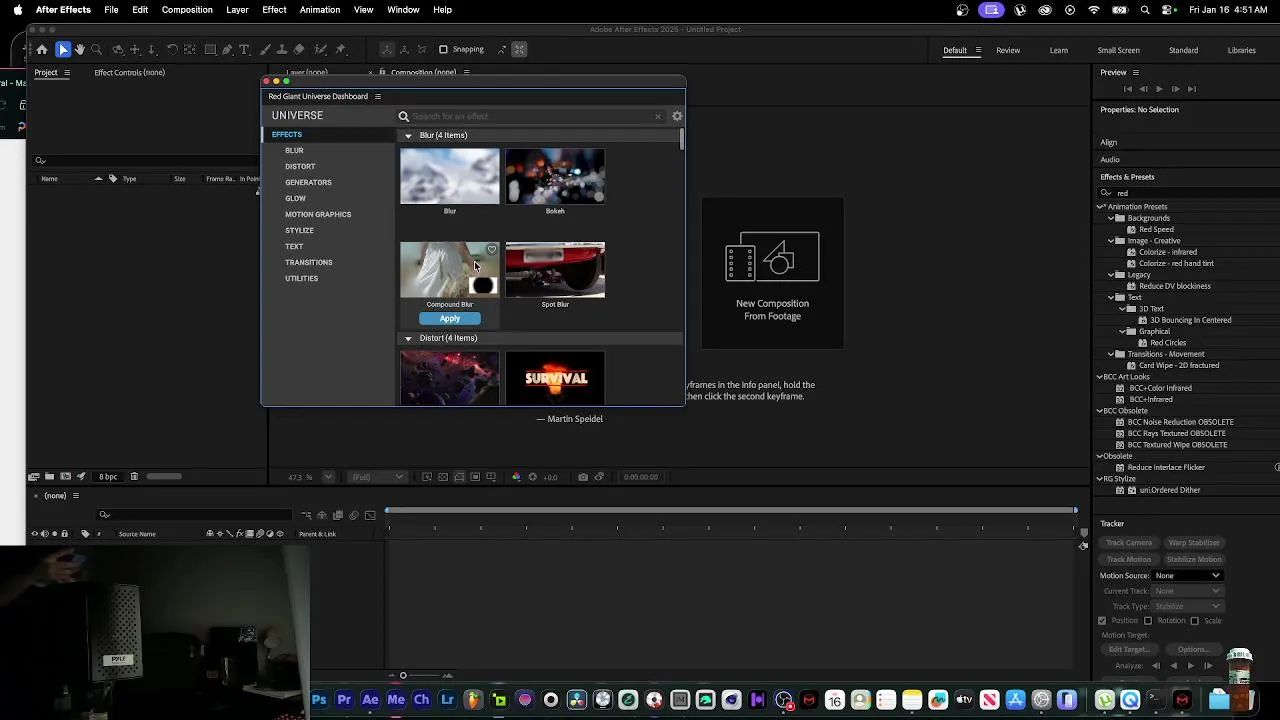Screen dimensions: 1280x720
Task: Select the Type text tool
Action: point(244,49)
